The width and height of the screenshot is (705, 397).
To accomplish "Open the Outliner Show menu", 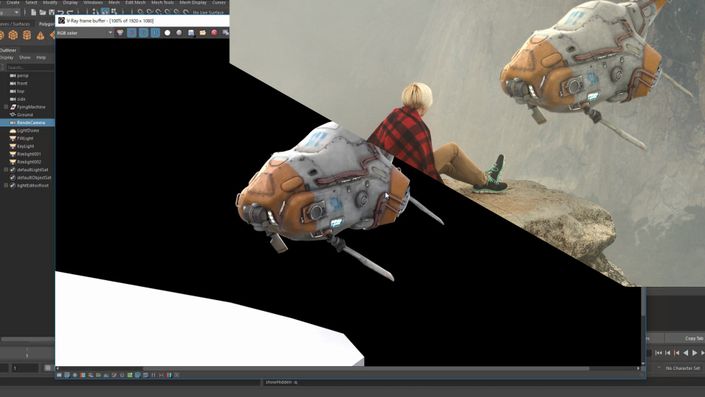I will tap(25, 58).
